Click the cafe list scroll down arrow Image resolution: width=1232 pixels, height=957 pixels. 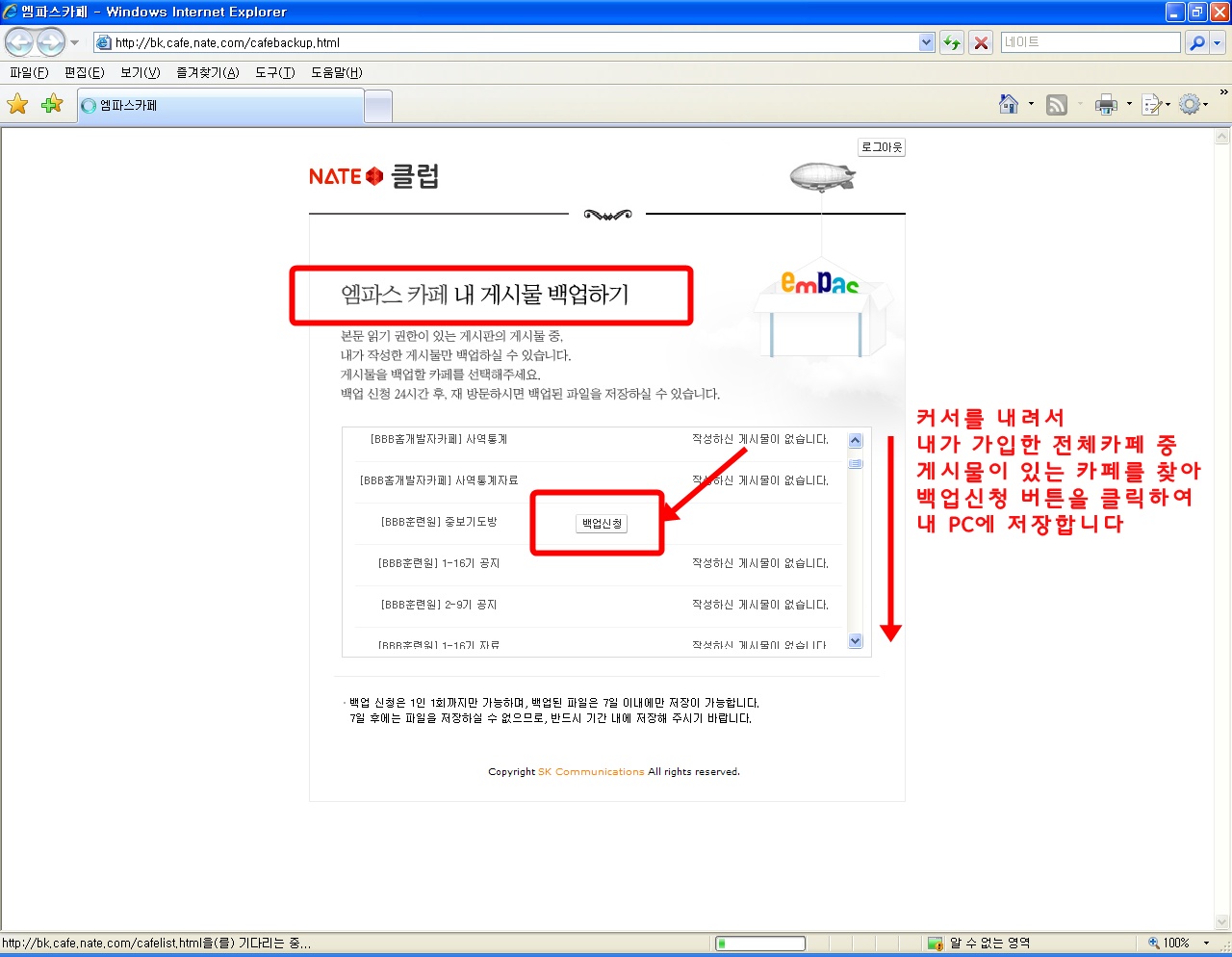(856, 641)
